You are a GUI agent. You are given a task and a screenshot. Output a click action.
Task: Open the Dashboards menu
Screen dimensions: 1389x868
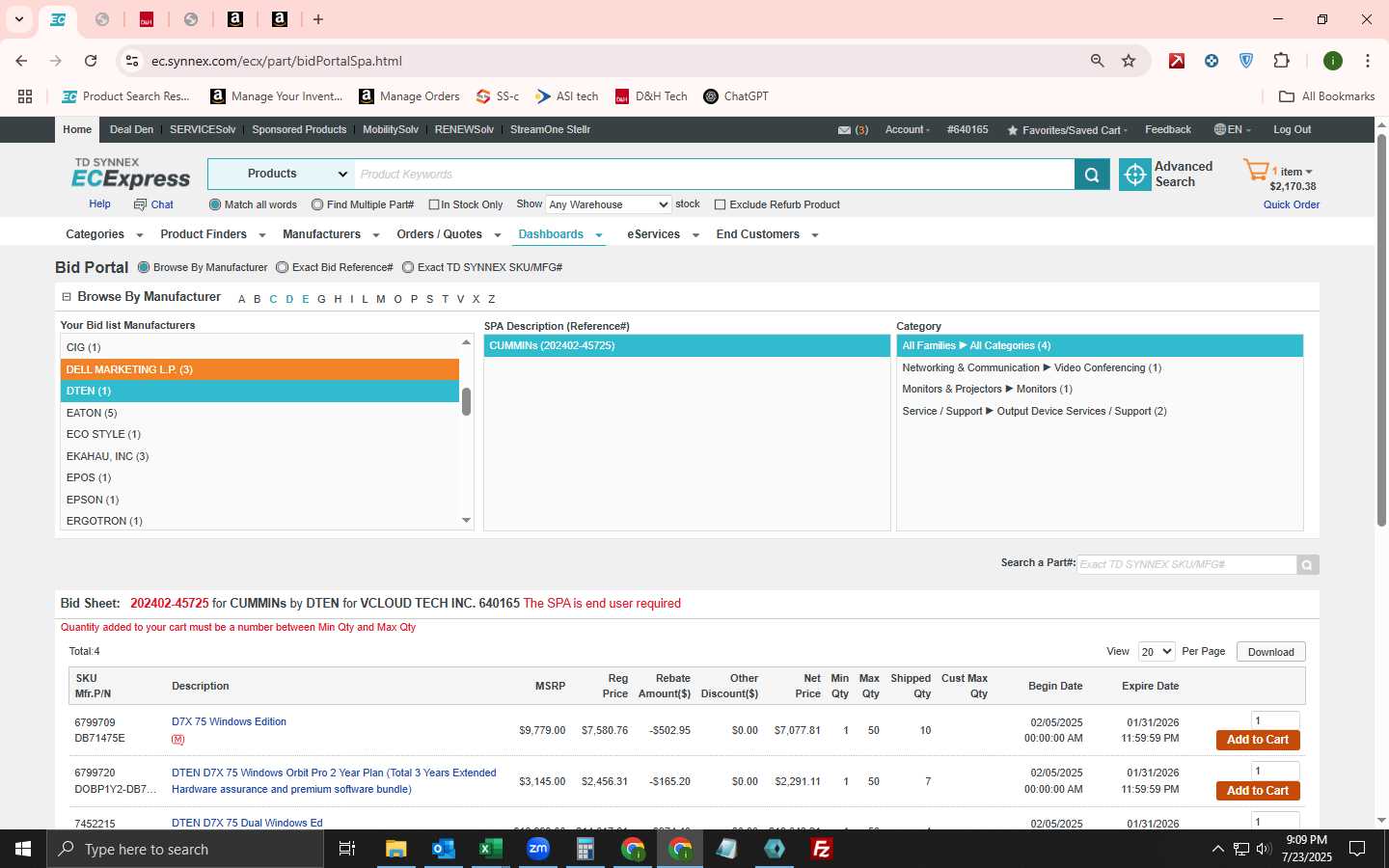(x=560, y=234)
